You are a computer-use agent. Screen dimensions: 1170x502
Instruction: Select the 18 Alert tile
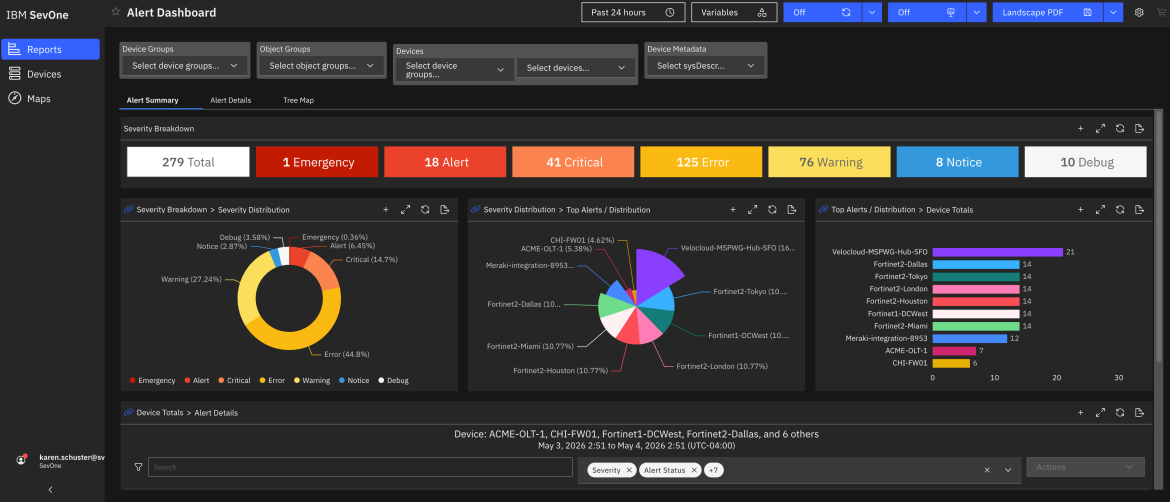(445, 162)
